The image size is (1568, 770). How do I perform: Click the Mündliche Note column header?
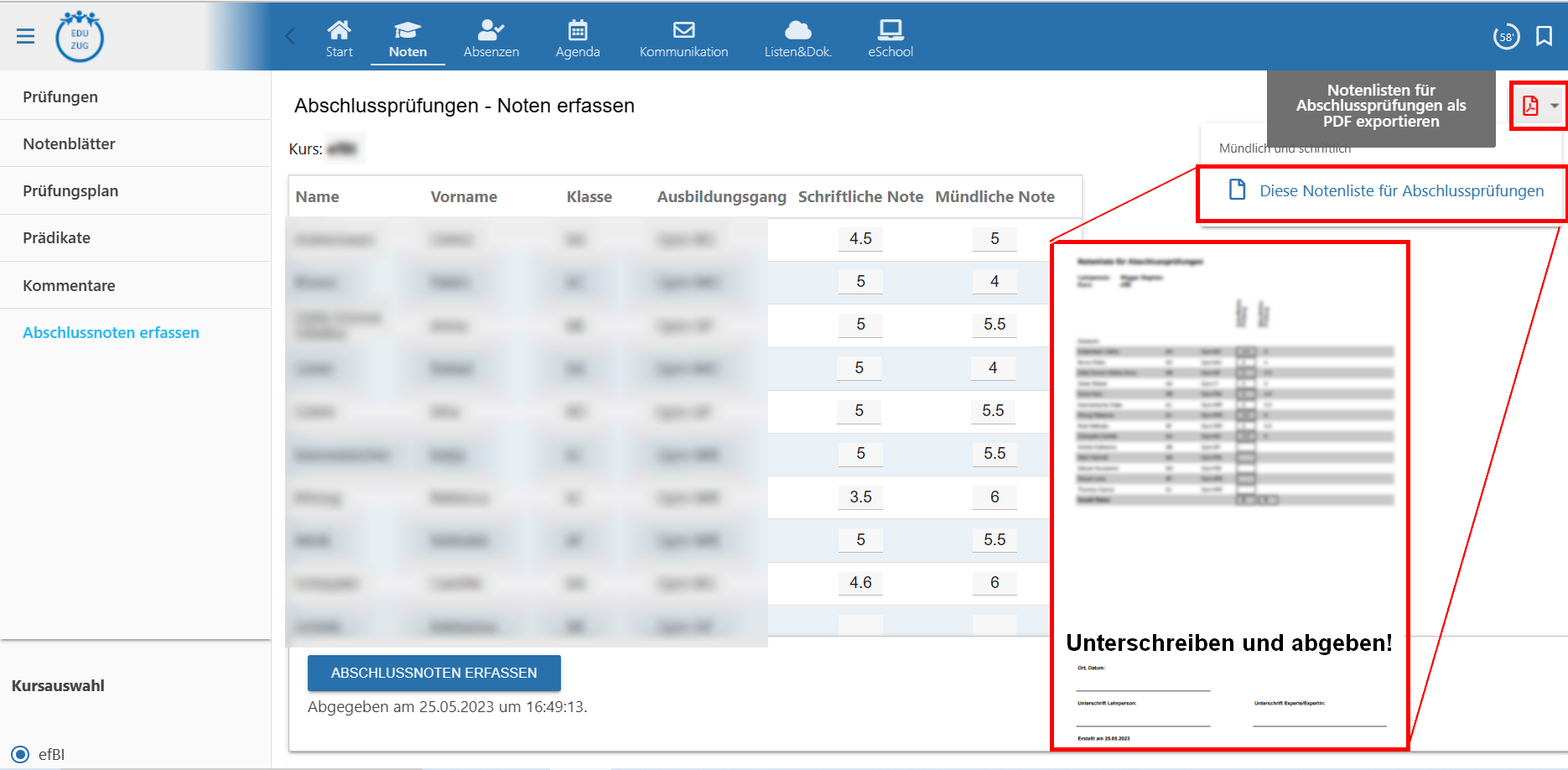click(x=994, y=196)
